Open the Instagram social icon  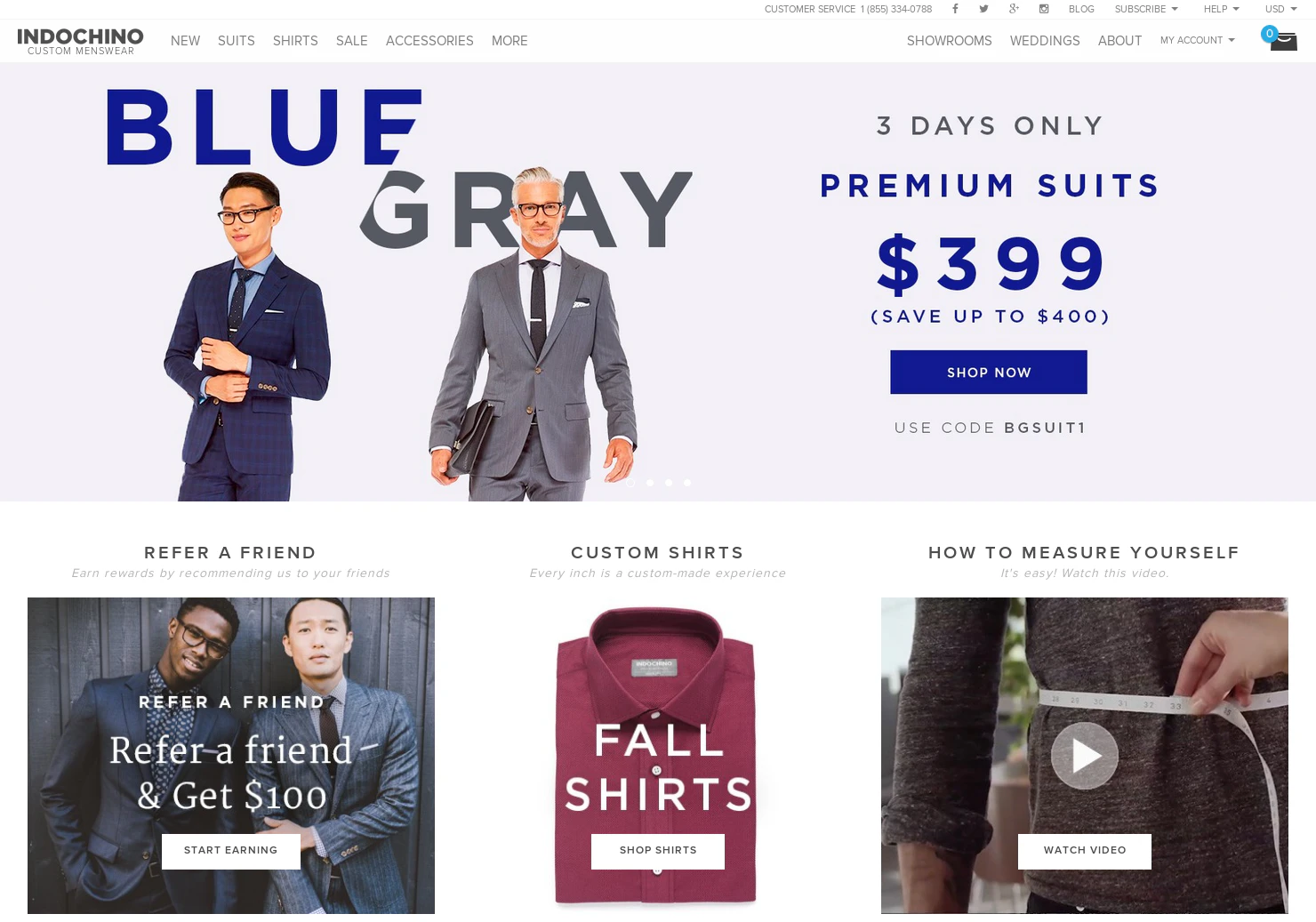tap(1044, 9)
